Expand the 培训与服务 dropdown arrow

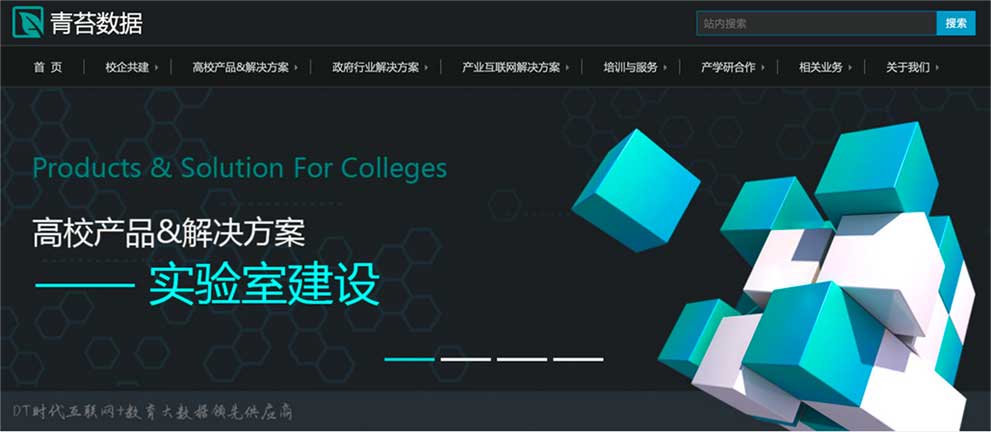665,68
